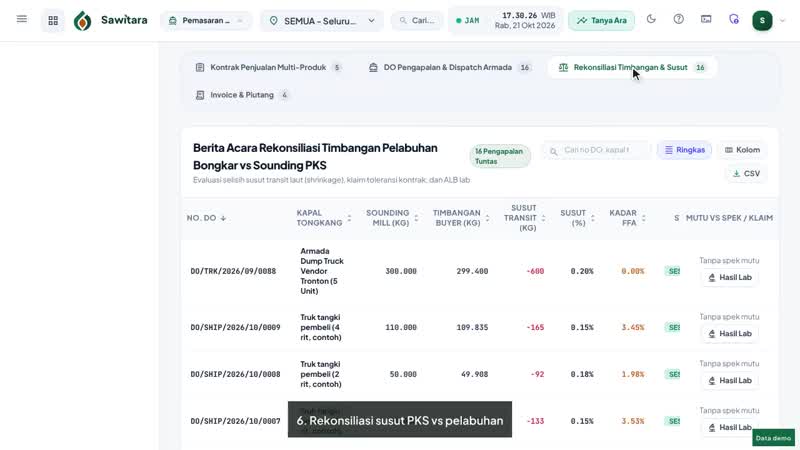Open Hasil Lab for DO/SHIP/2026/10/0008

coord(730,381)
